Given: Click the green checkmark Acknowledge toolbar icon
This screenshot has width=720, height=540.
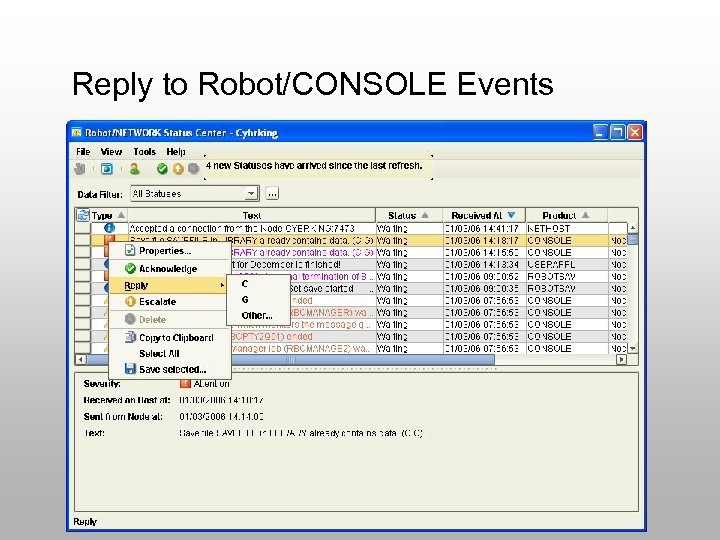Looking at the screenshot, I should click(x=162, y=169).
